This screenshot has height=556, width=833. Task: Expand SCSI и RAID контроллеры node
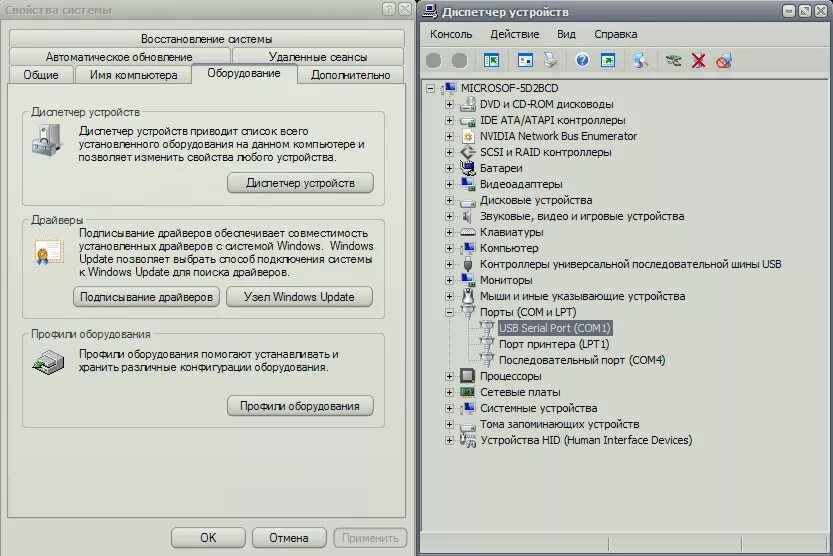(449, 152)
